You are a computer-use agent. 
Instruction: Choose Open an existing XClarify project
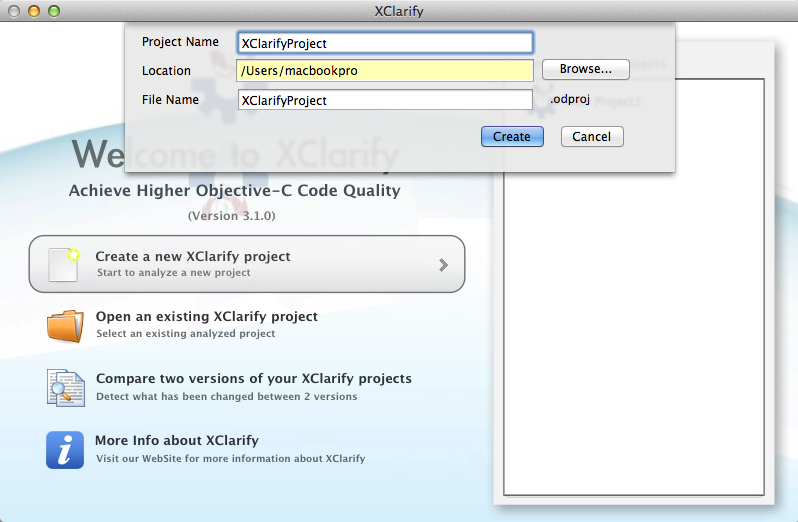click(x=207, y=316)
